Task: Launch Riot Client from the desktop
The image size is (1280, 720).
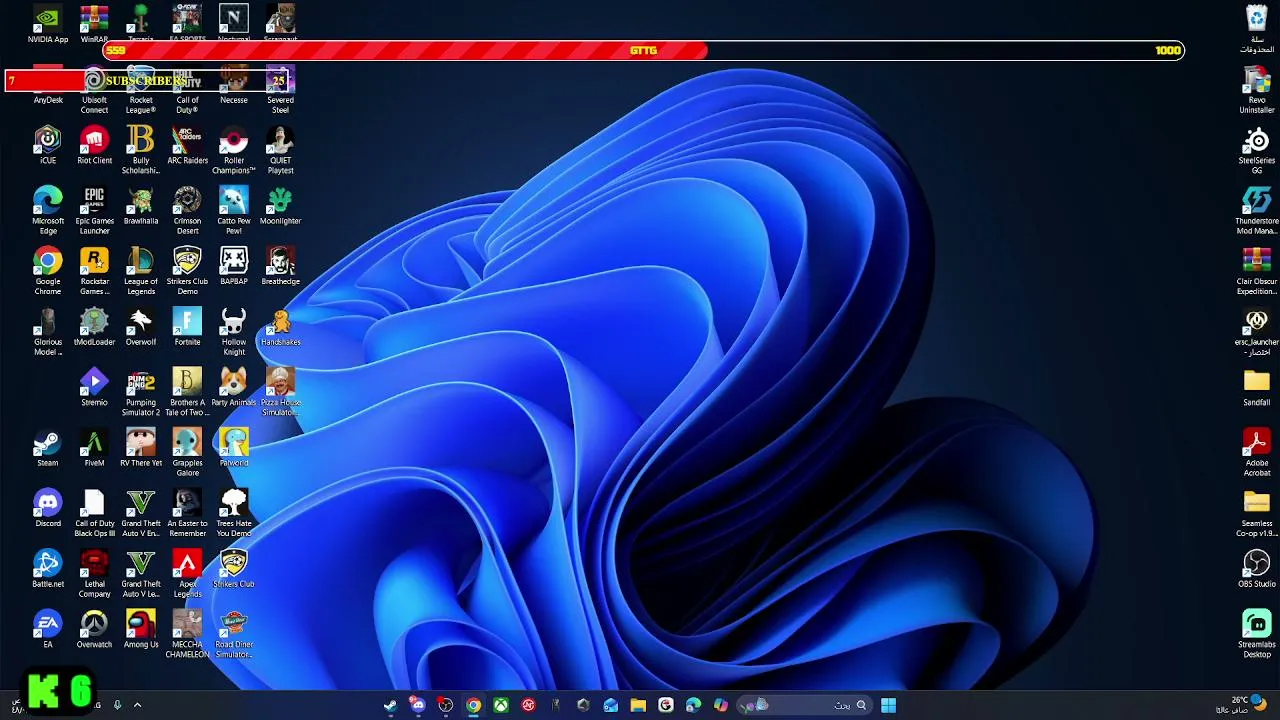Action: (94, 146)
